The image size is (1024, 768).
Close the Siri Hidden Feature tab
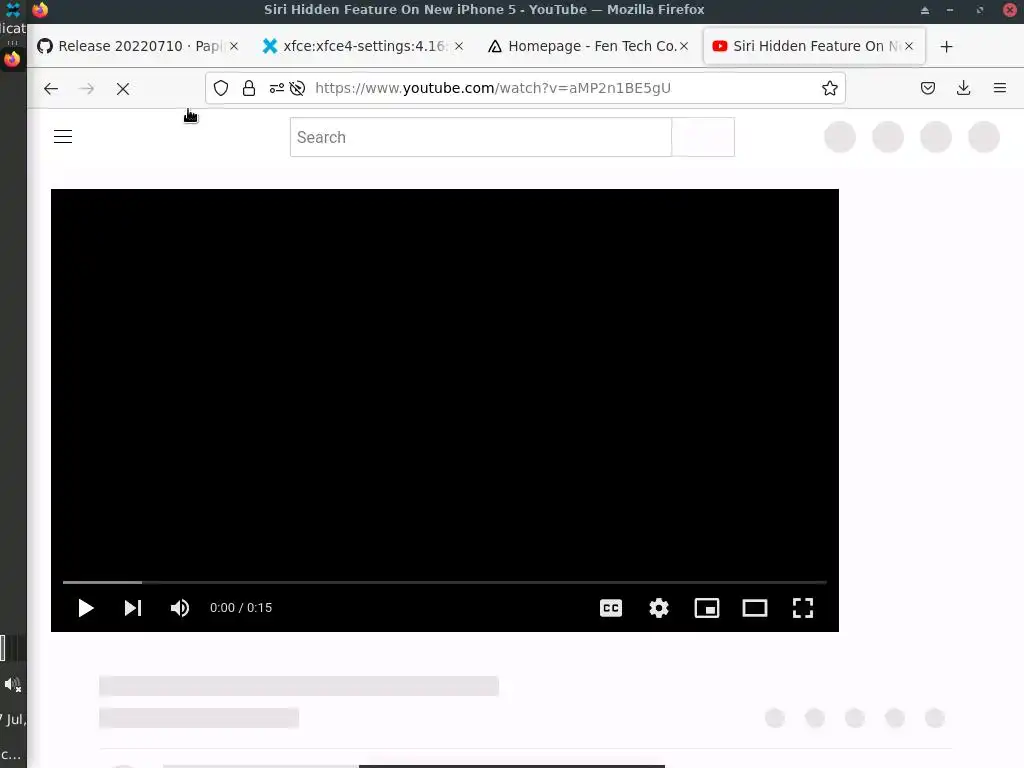(909, 46)
